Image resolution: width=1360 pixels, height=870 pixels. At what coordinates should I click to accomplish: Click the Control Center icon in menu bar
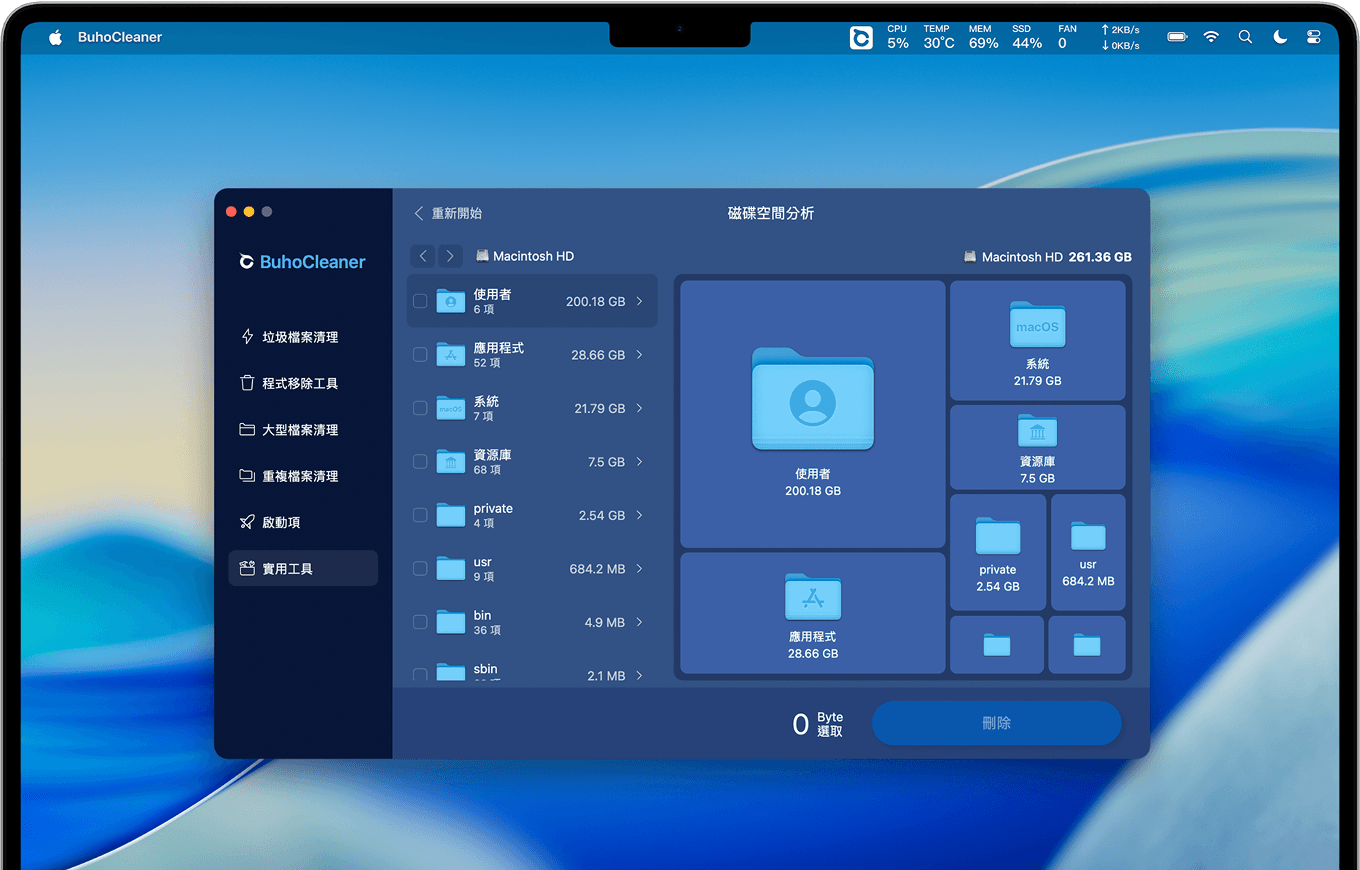[1313, 37]
